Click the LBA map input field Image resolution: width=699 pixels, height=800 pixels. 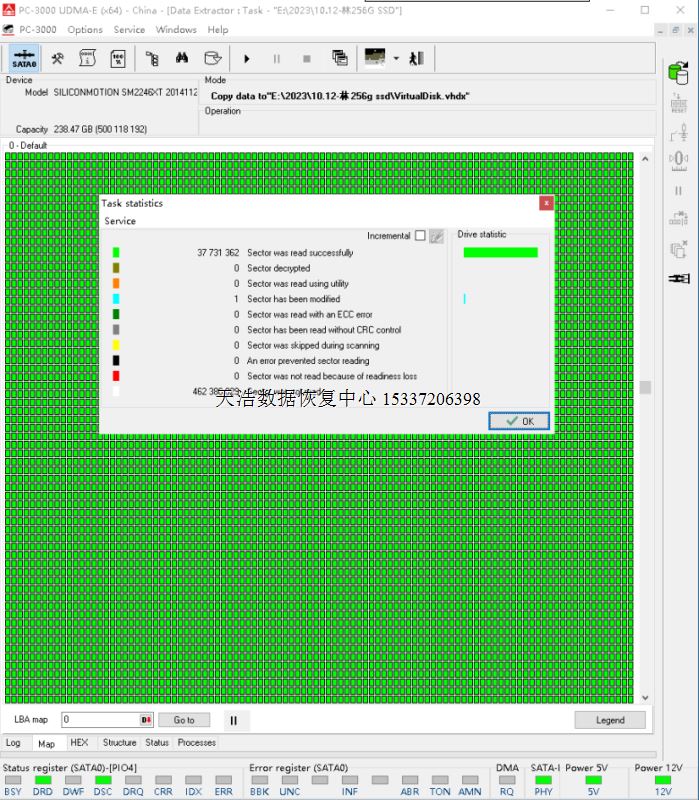tap(100, 720)
